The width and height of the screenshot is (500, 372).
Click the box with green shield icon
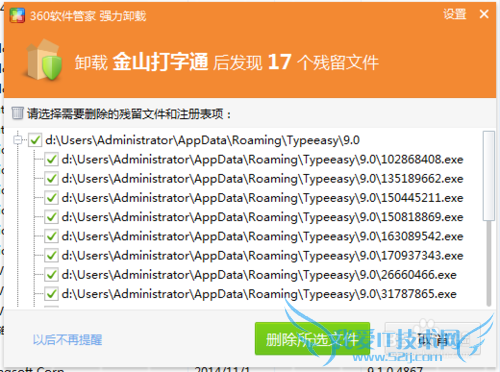coord(43,60)
